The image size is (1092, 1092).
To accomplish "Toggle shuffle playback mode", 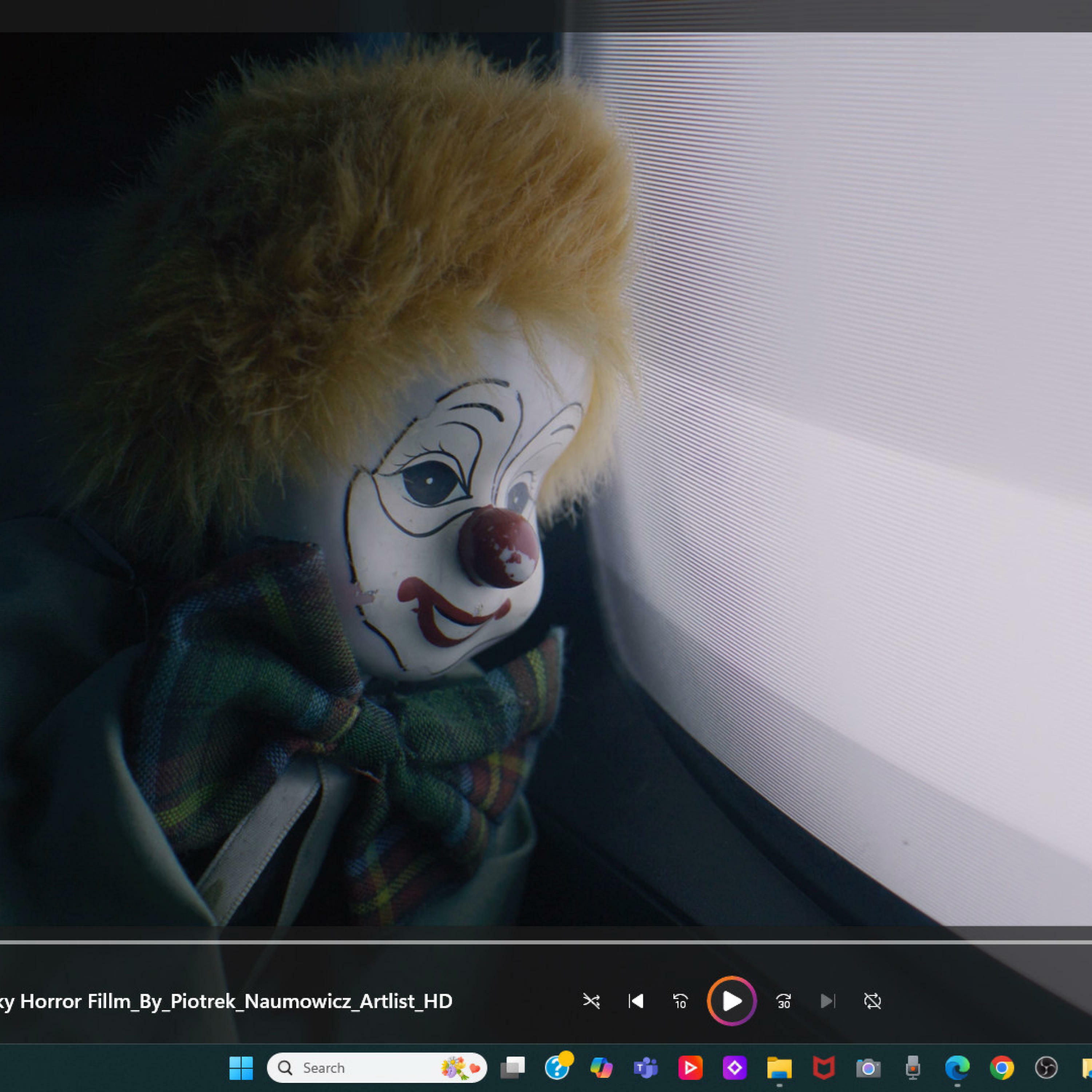I will pos(591,1001).
